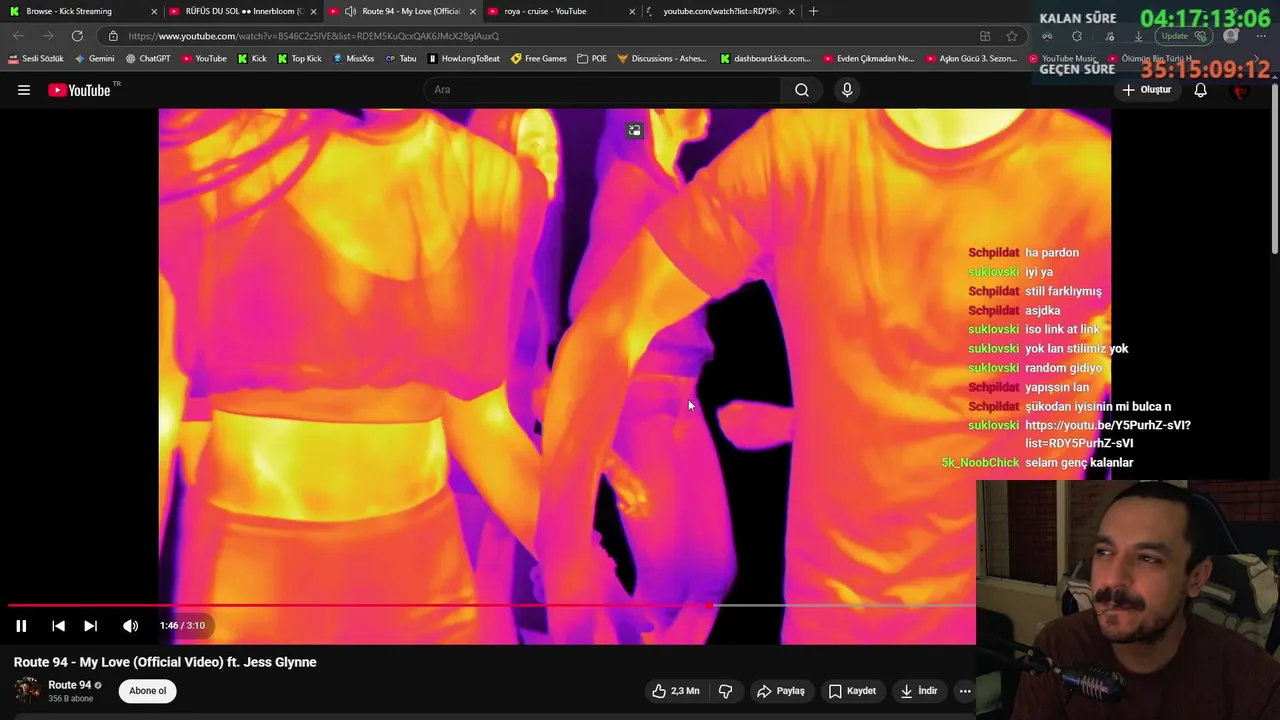Go back in browser history

[x=19, y=36]
